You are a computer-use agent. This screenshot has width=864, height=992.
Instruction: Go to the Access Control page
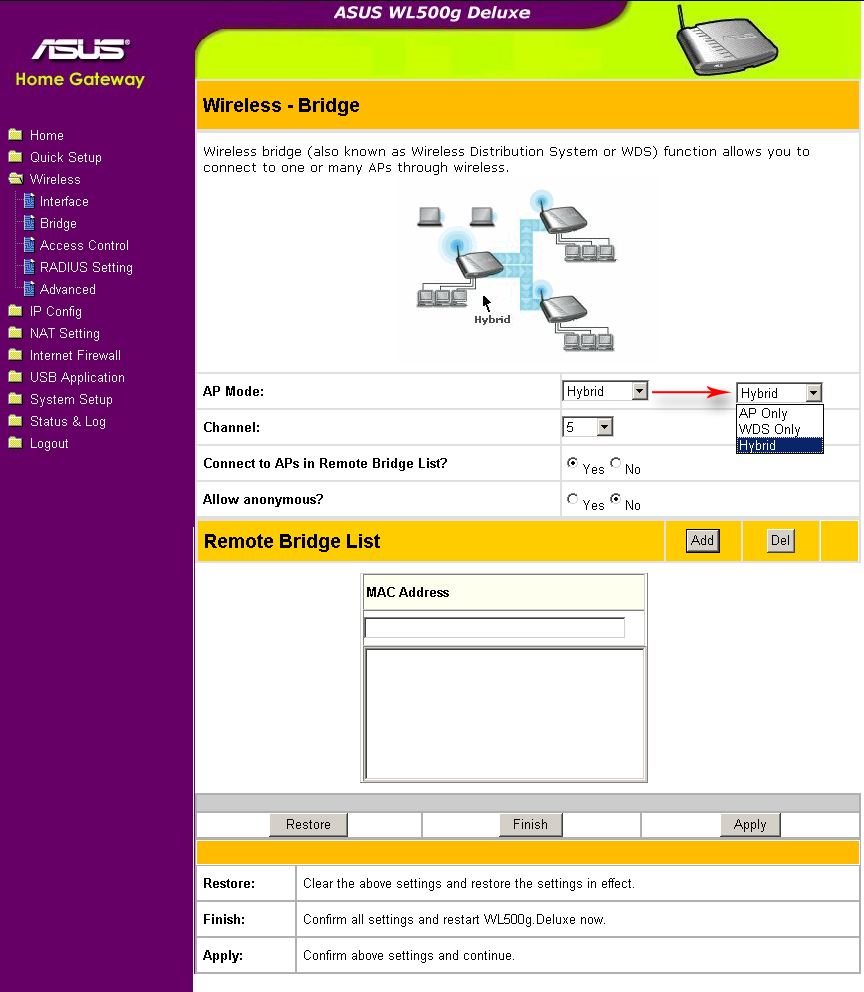click(x=84, y=245)
